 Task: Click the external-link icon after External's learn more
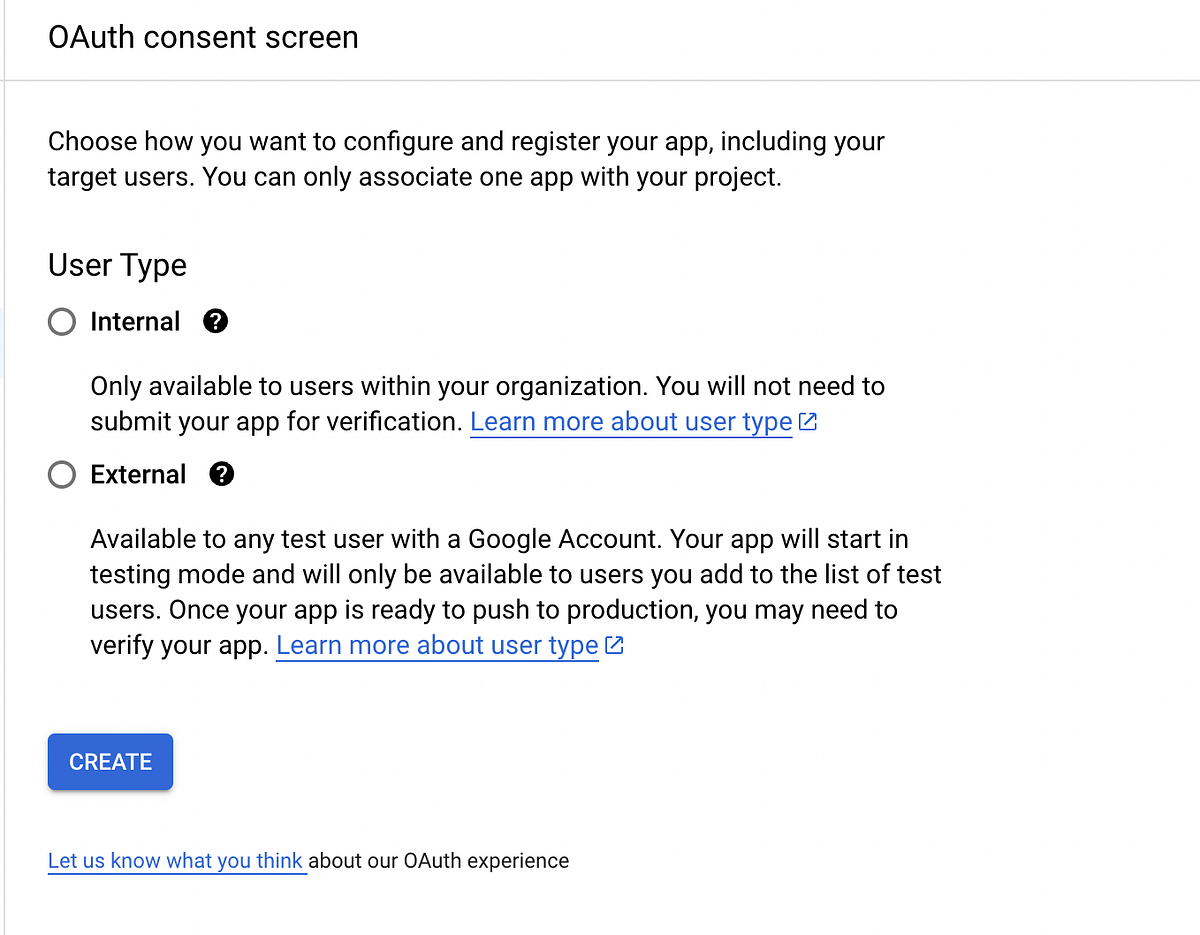(x=614, y=645)
